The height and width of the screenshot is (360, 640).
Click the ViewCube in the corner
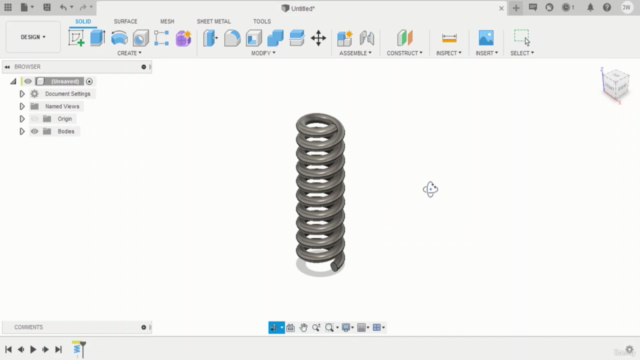tap(616, 84)
